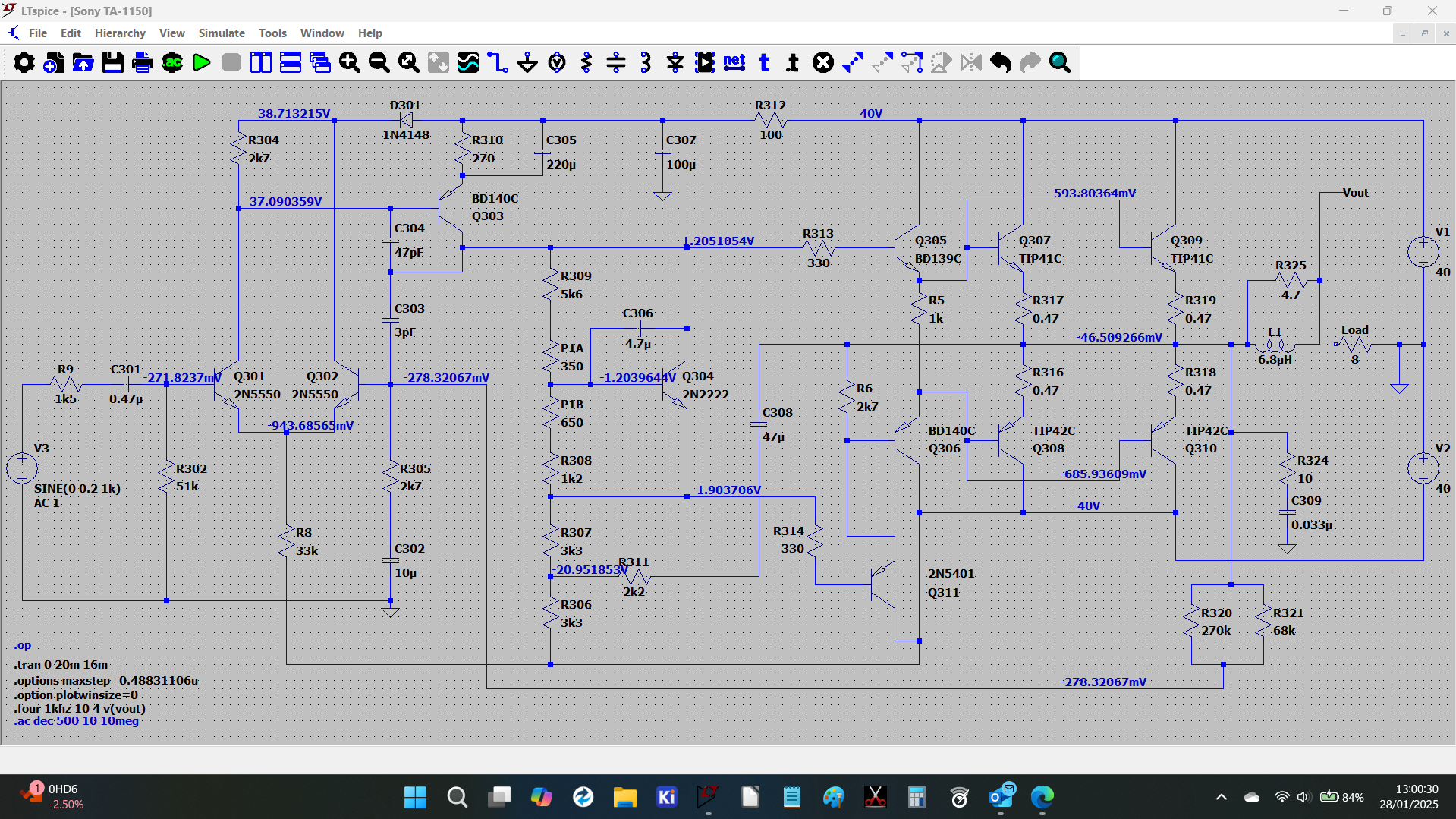Stop the simulation with the grey stop button
The image size is (1456, 819).
click(231, 62)
